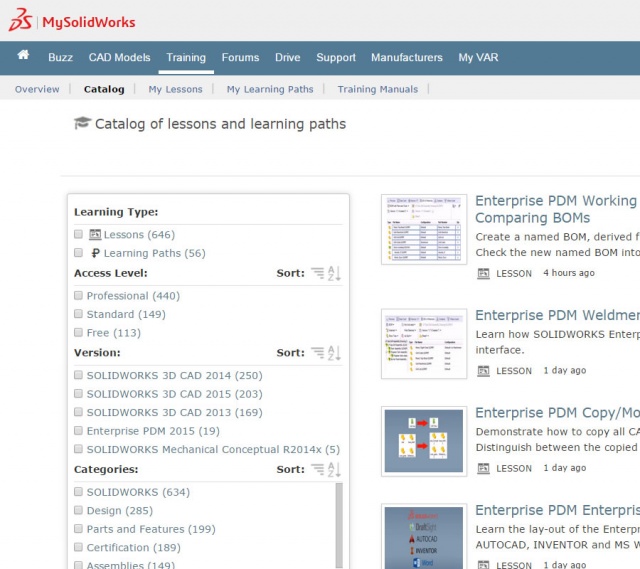Image resolution: width=640 pixels, height=569 pixels.
Task: Click the Lessons type icon in filter
Action: [x=95, y=234]
